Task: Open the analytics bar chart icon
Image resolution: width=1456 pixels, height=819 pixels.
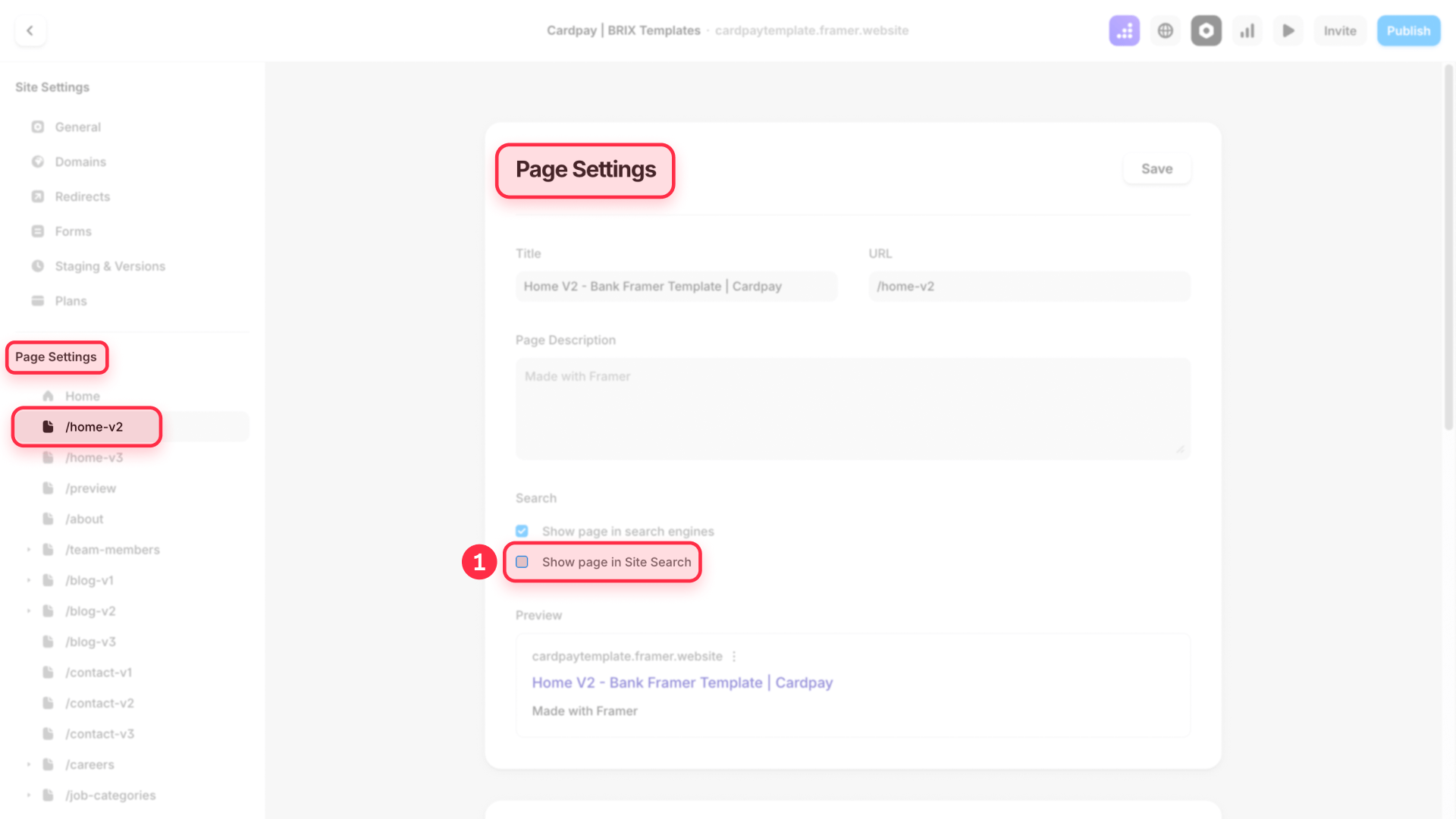Action: (1247, 30)
